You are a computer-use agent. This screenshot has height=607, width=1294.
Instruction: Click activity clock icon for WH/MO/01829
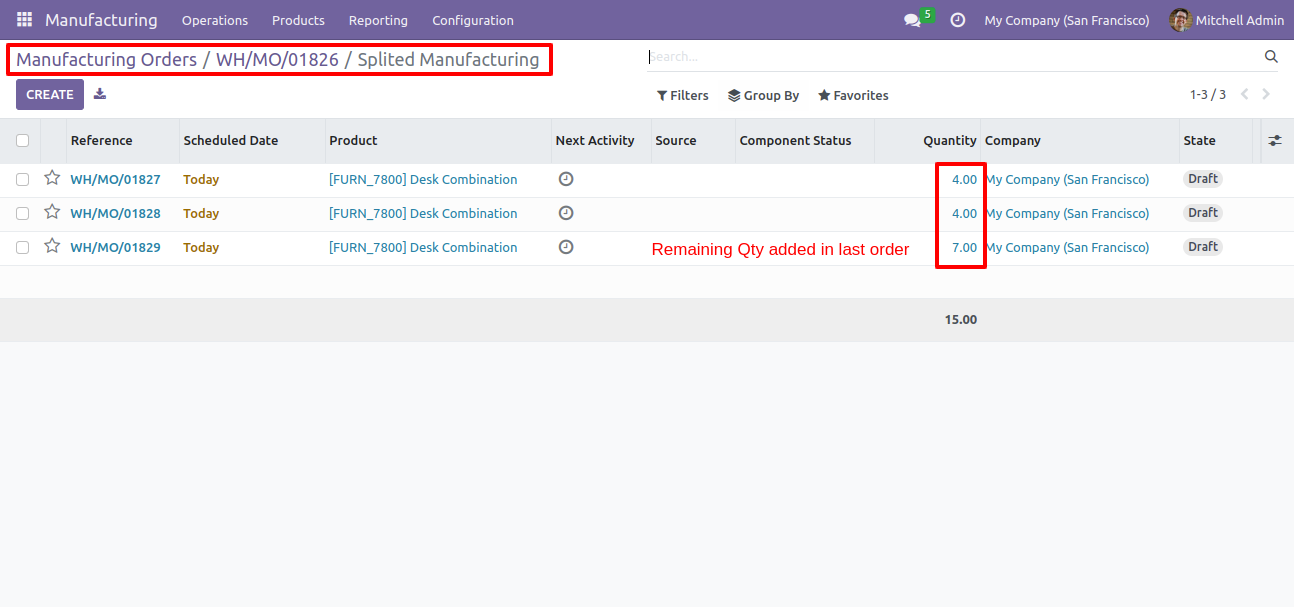[x=566, y=247]
